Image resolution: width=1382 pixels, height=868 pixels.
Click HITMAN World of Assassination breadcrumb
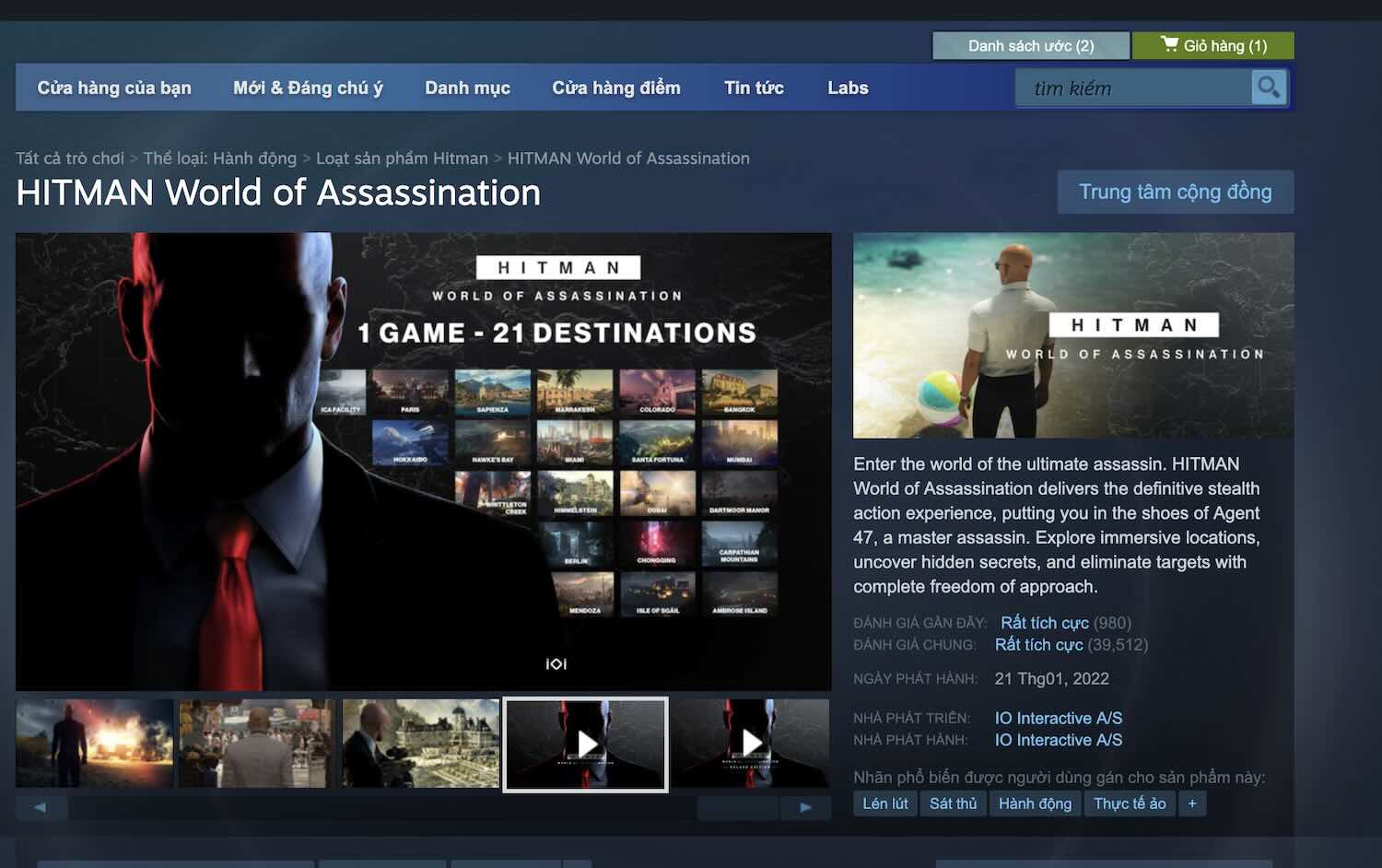point(628,158)
